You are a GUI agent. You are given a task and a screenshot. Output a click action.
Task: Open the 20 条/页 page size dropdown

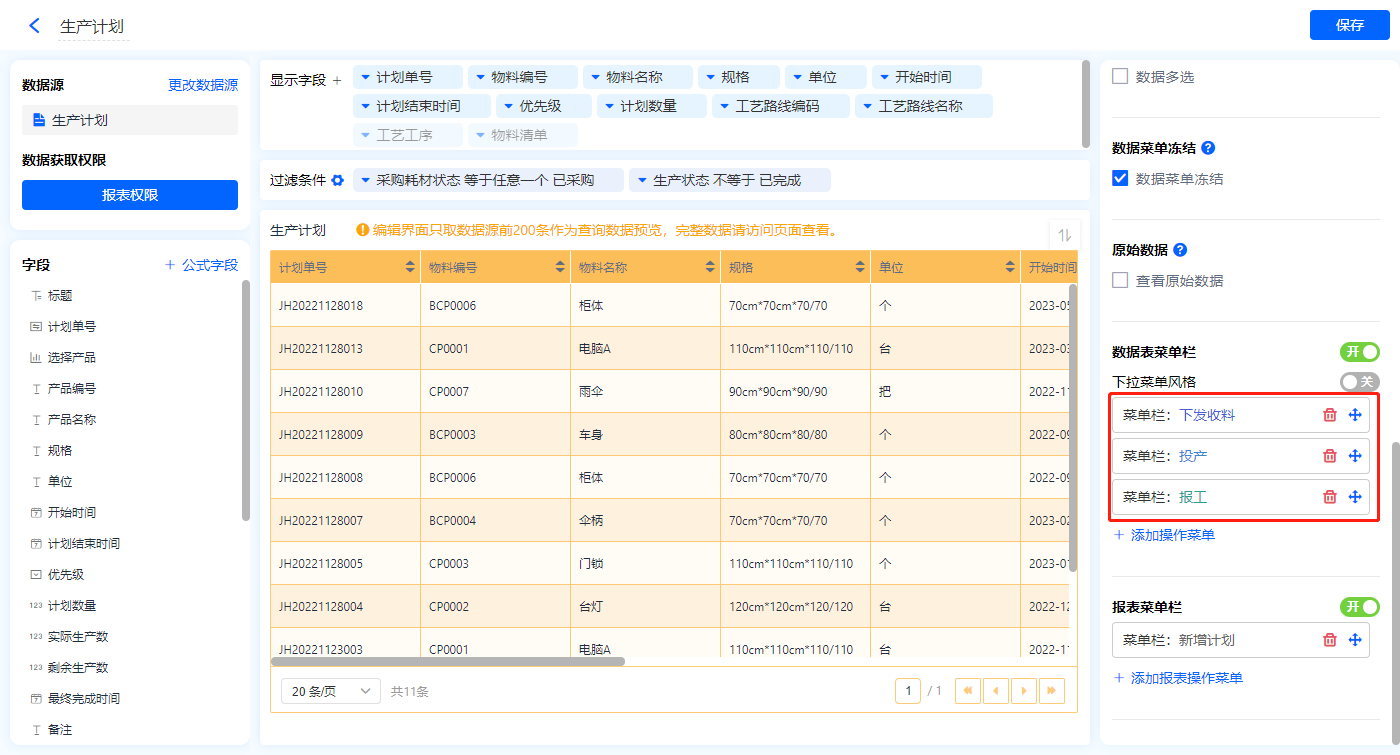pos(331,691)
